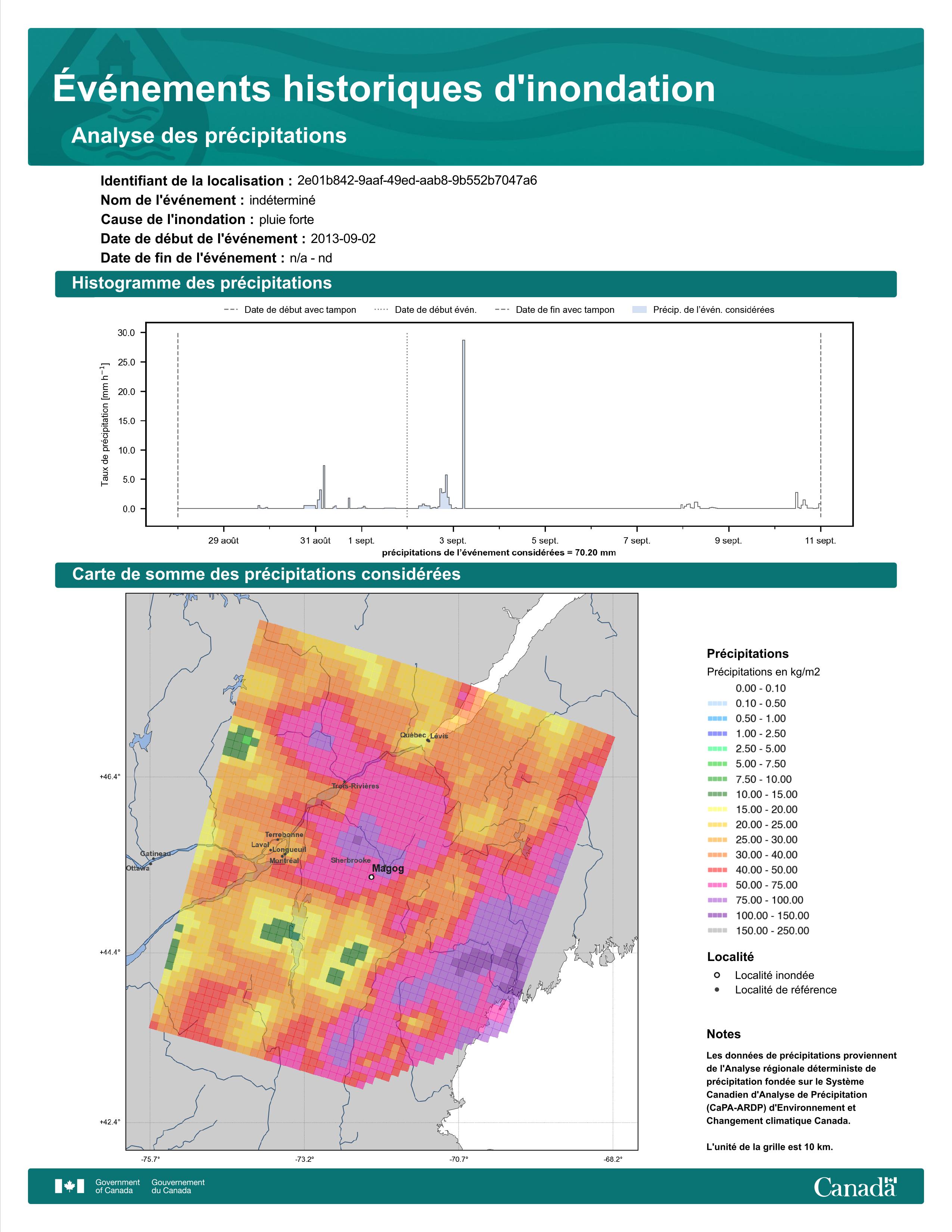The height and width of the screenshot is (1232, 952).
Task: Click the grid unit note 10 km
Action: point(770,1147)
